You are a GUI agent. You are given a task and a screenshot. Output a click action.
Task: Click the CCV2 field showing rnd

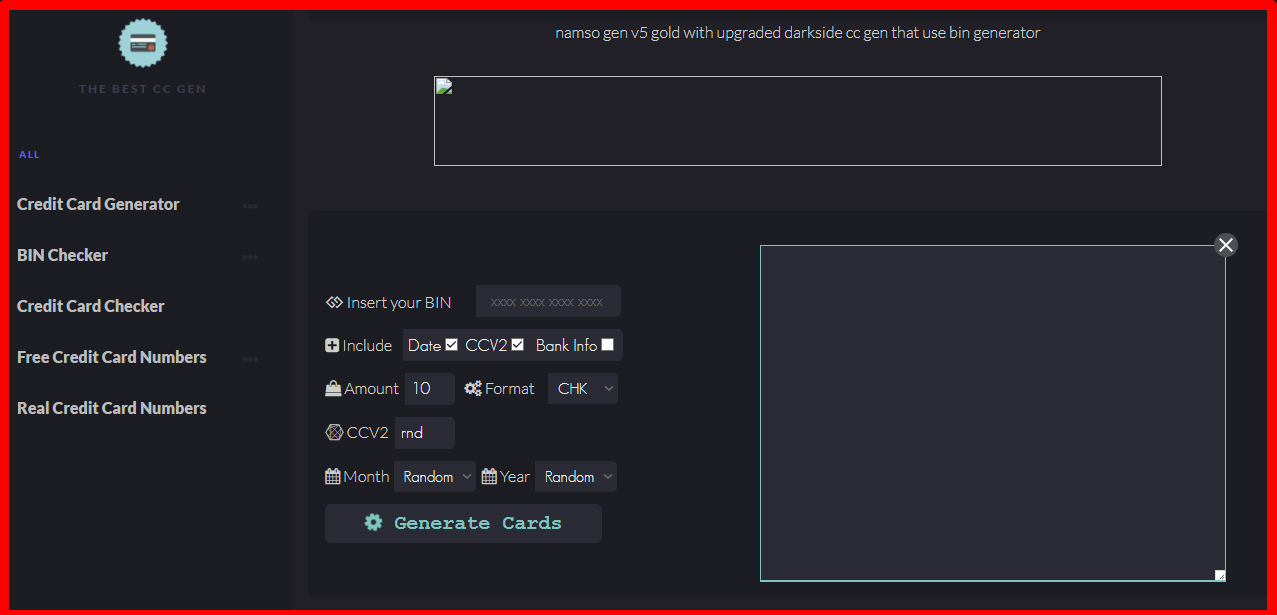425,433
